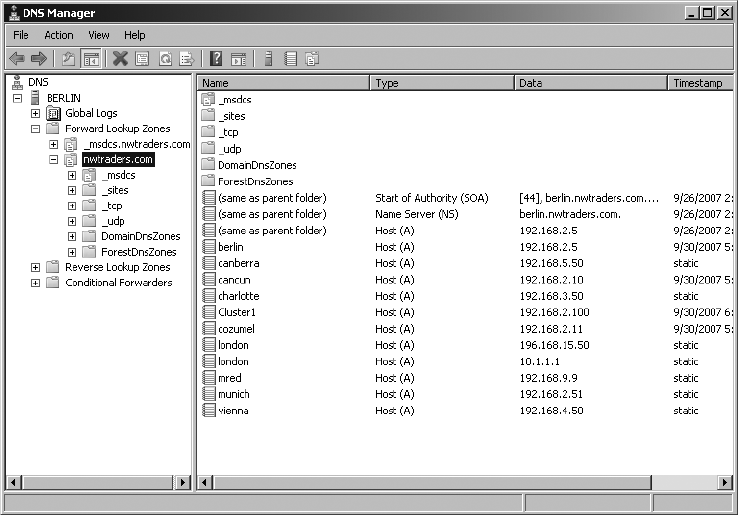738x515 pixels.
Task: Open the Properties toolbar icon
Action: pos(142,59)
